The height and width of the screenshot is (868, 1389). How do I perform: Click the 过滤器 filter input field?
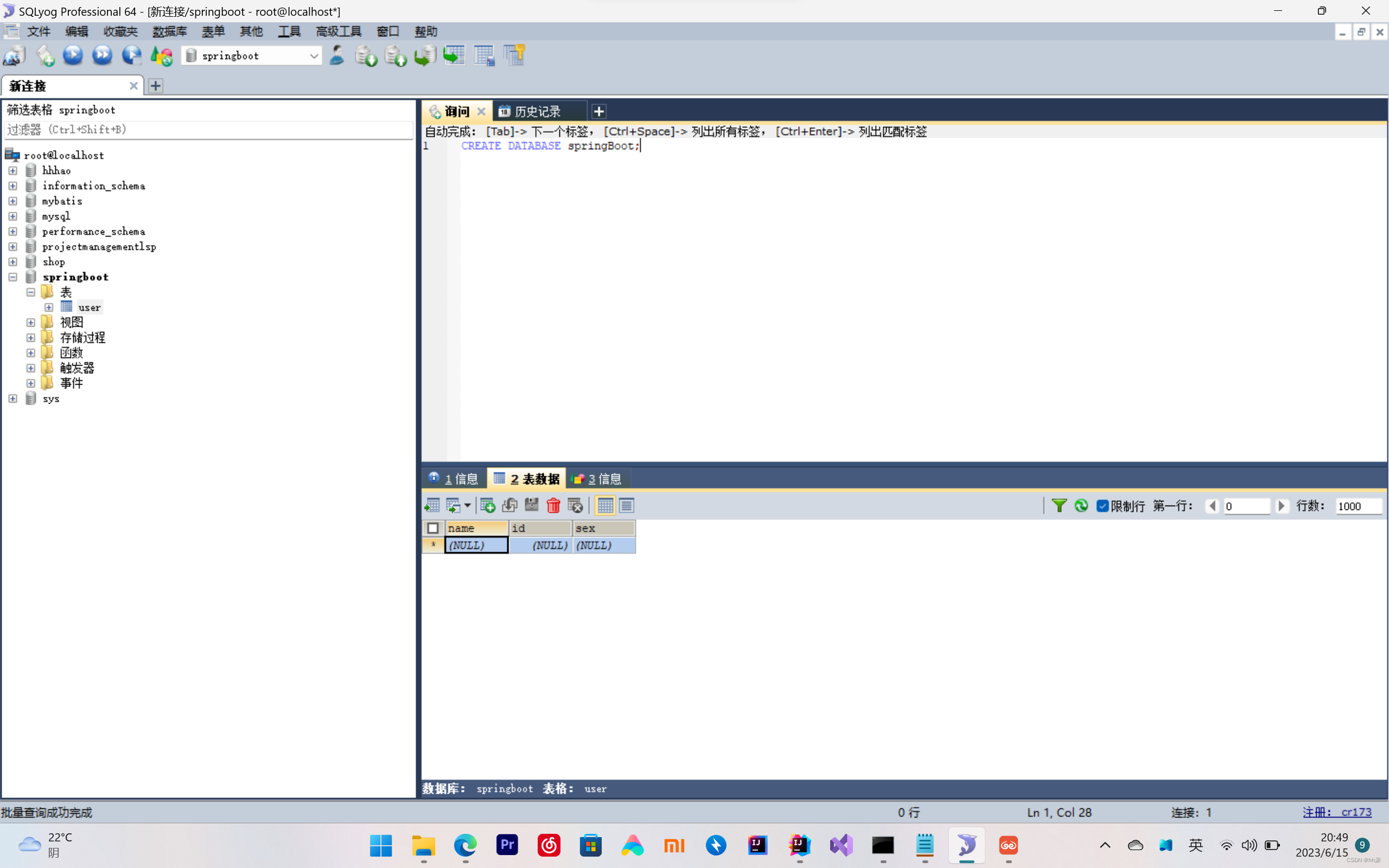coord(208,130)
